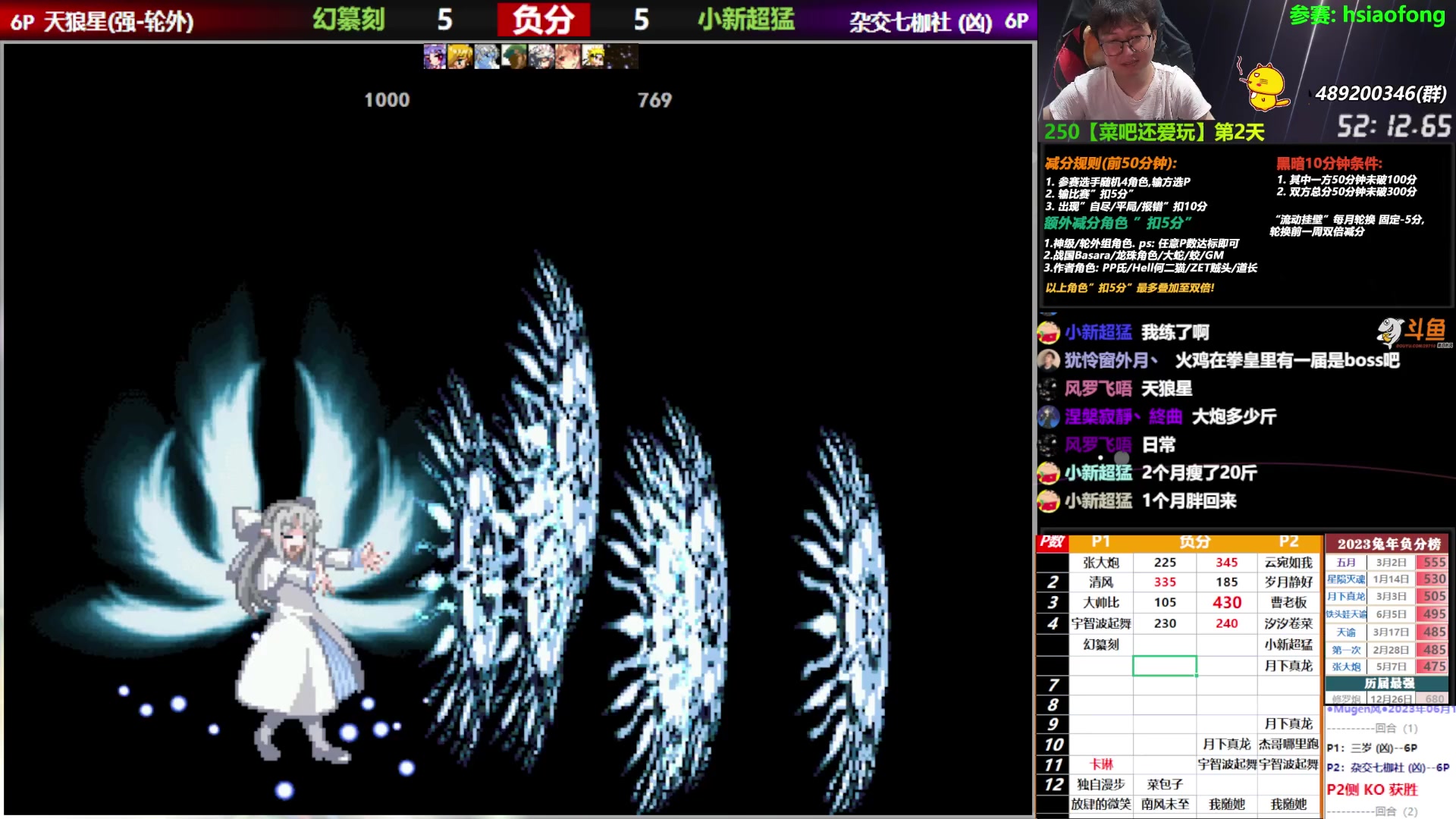Image resolution: width=1456 pixels, height=819 pixels.
Task: Select large red score 430
Action: click(1227, 603)
